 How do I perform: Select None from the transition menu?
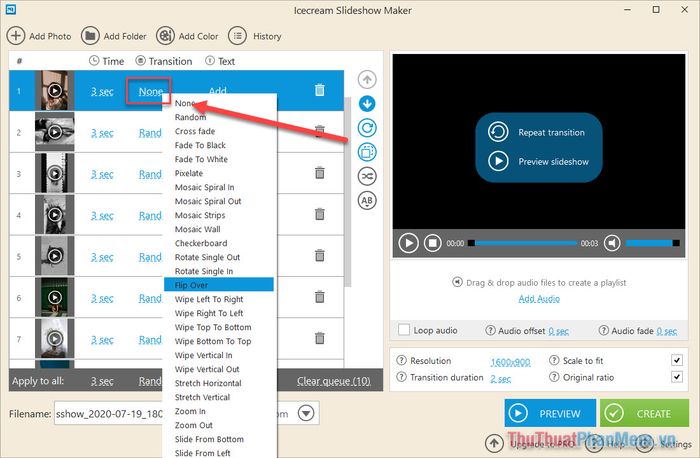[219, 103]
